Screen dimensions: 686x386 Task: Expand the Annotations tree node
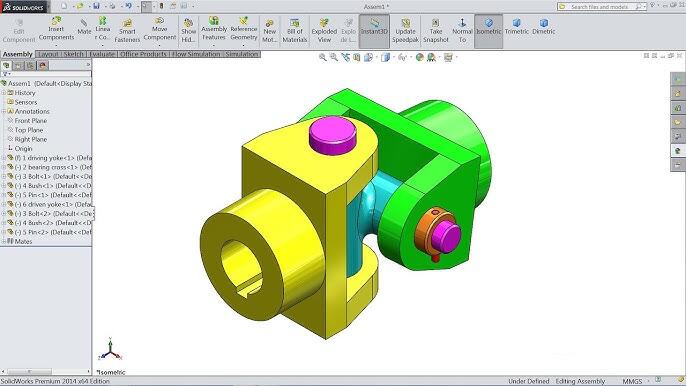[x=4, y=112]
